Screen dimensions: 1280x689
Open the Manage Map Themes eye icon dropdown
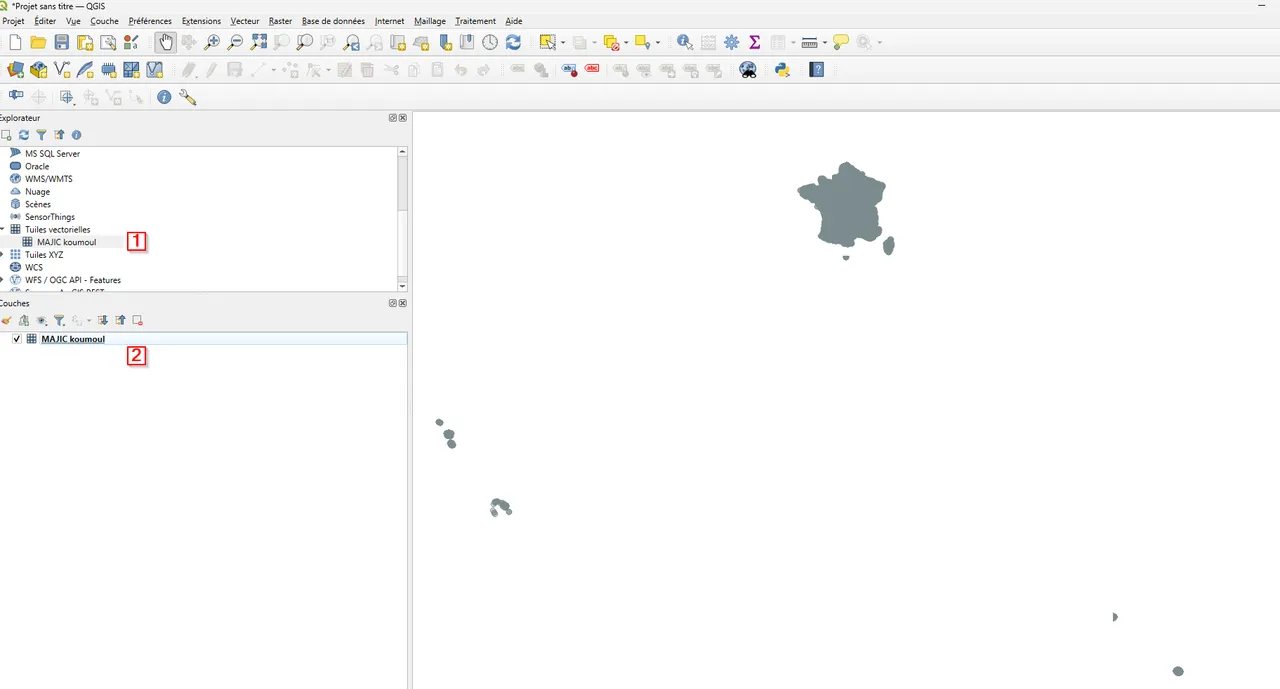(x=42, y=320)
